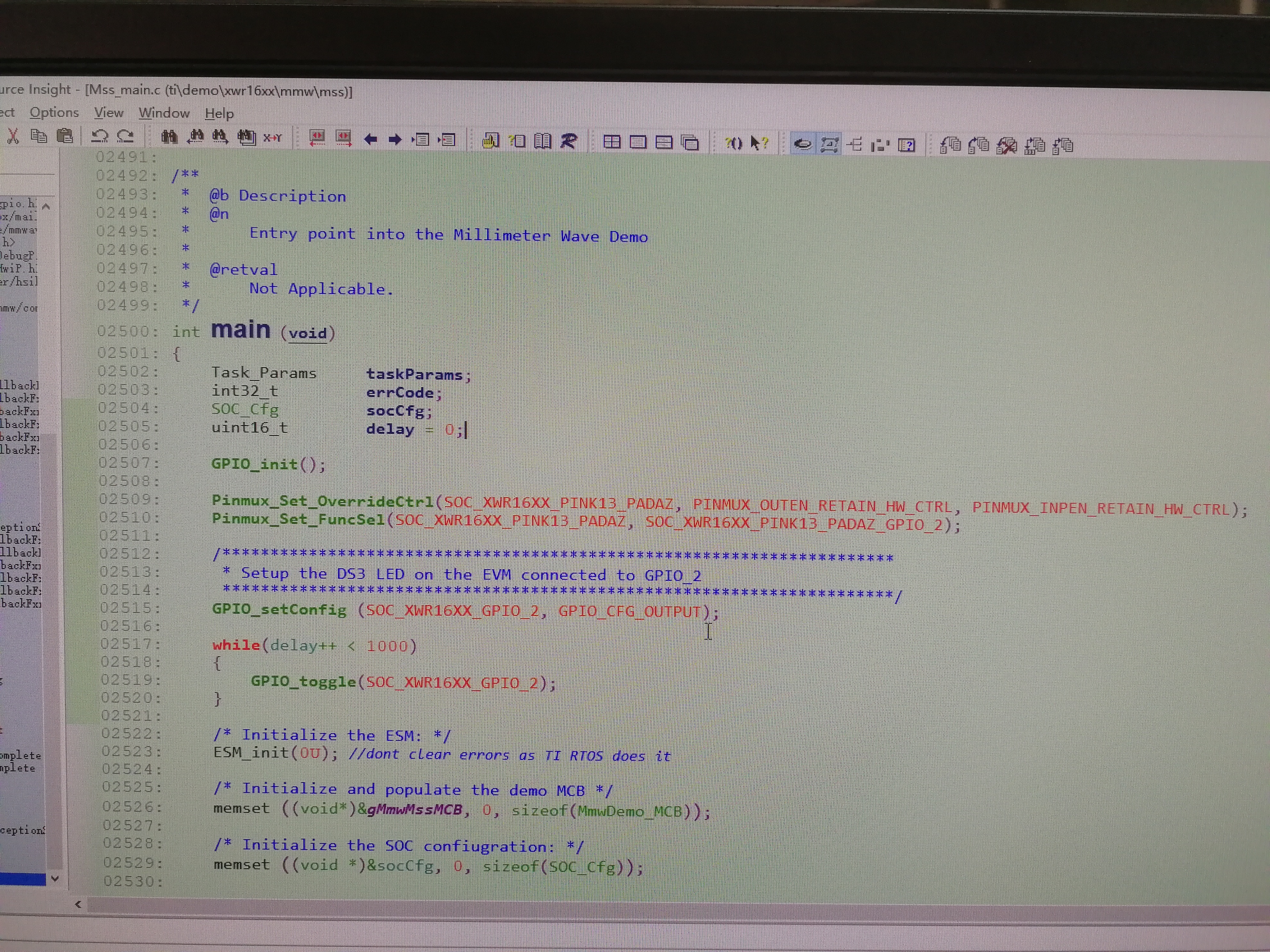The height and width of the screenshot is (952, 1270).
Task: Click the Copy icon in toolbar
Action: 38,137
